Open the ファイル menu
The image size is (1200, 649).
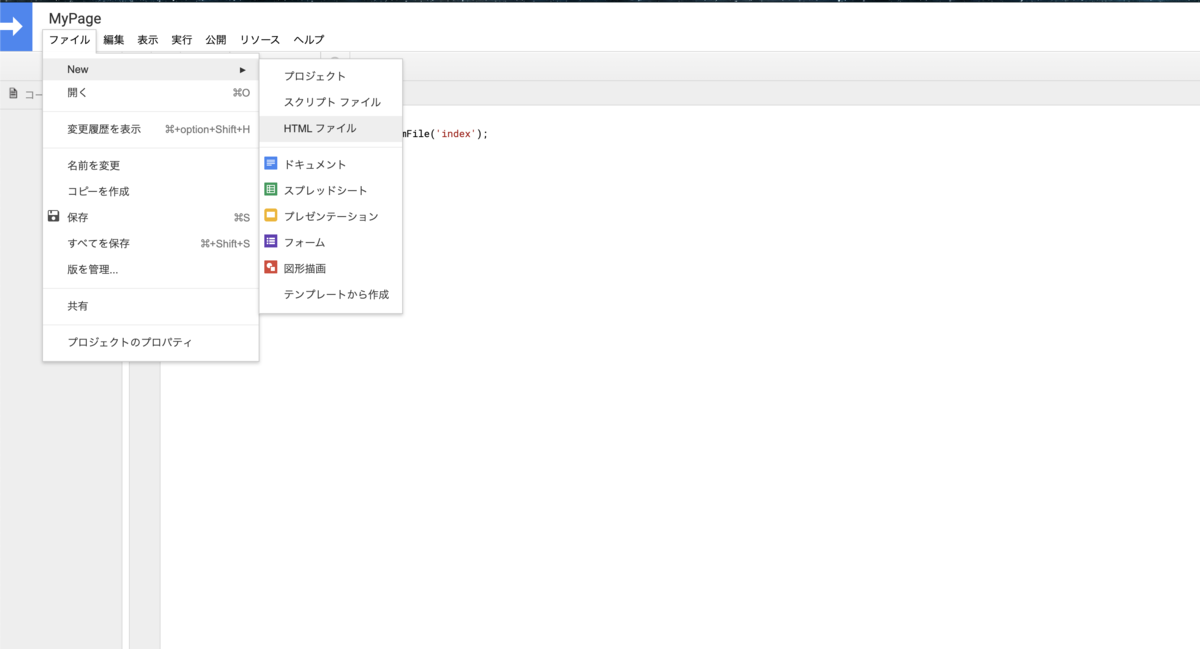(x=70, y=40)
